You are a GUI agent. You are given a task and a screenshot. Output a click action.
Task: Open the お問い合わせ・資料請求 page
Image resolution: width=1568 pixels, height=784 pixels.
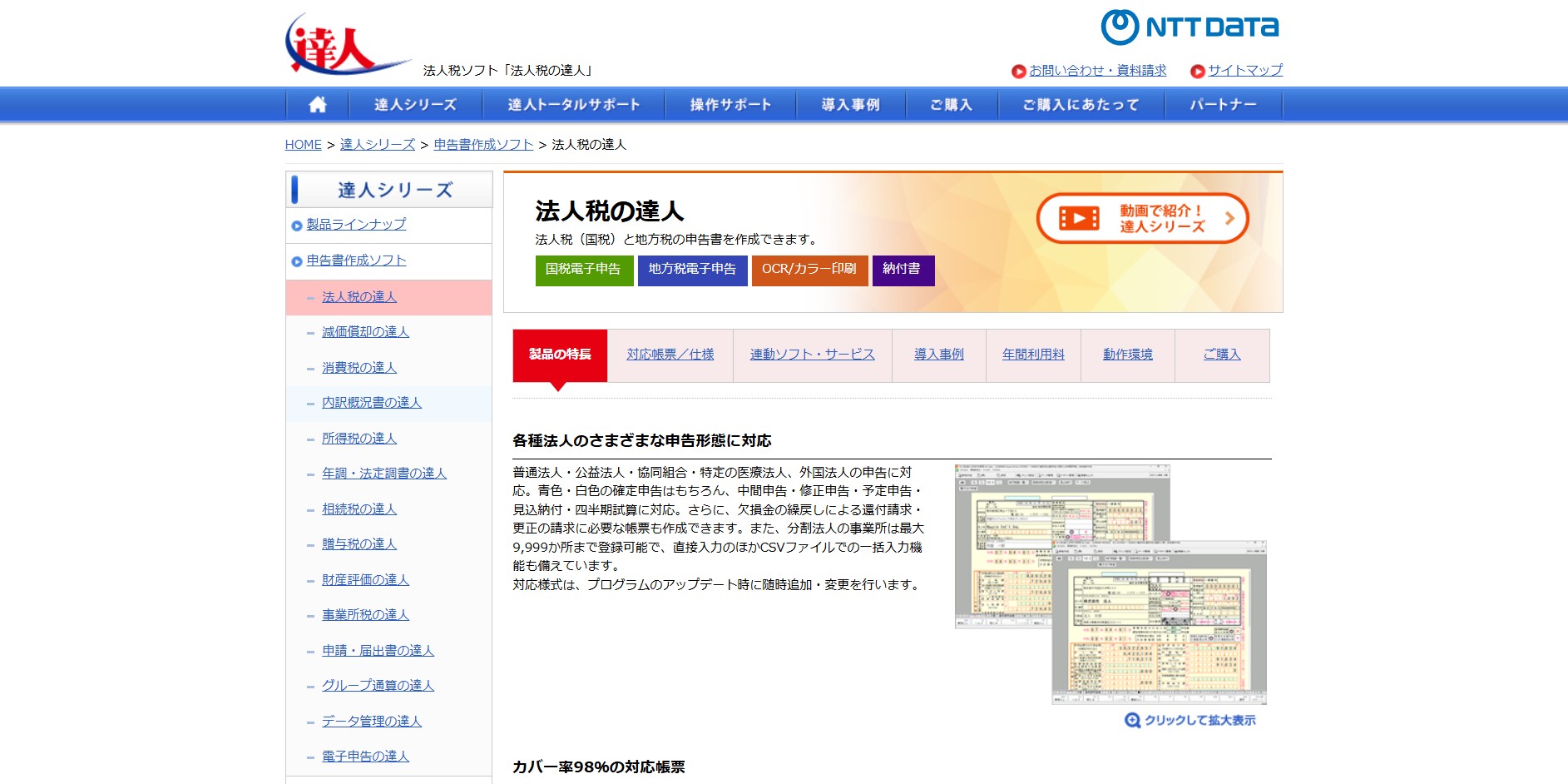tap(1096, 70)
